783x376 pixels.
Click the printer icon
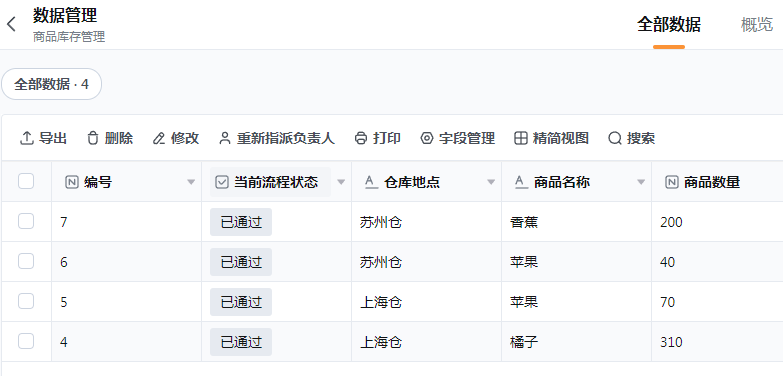tap(361, 138)
